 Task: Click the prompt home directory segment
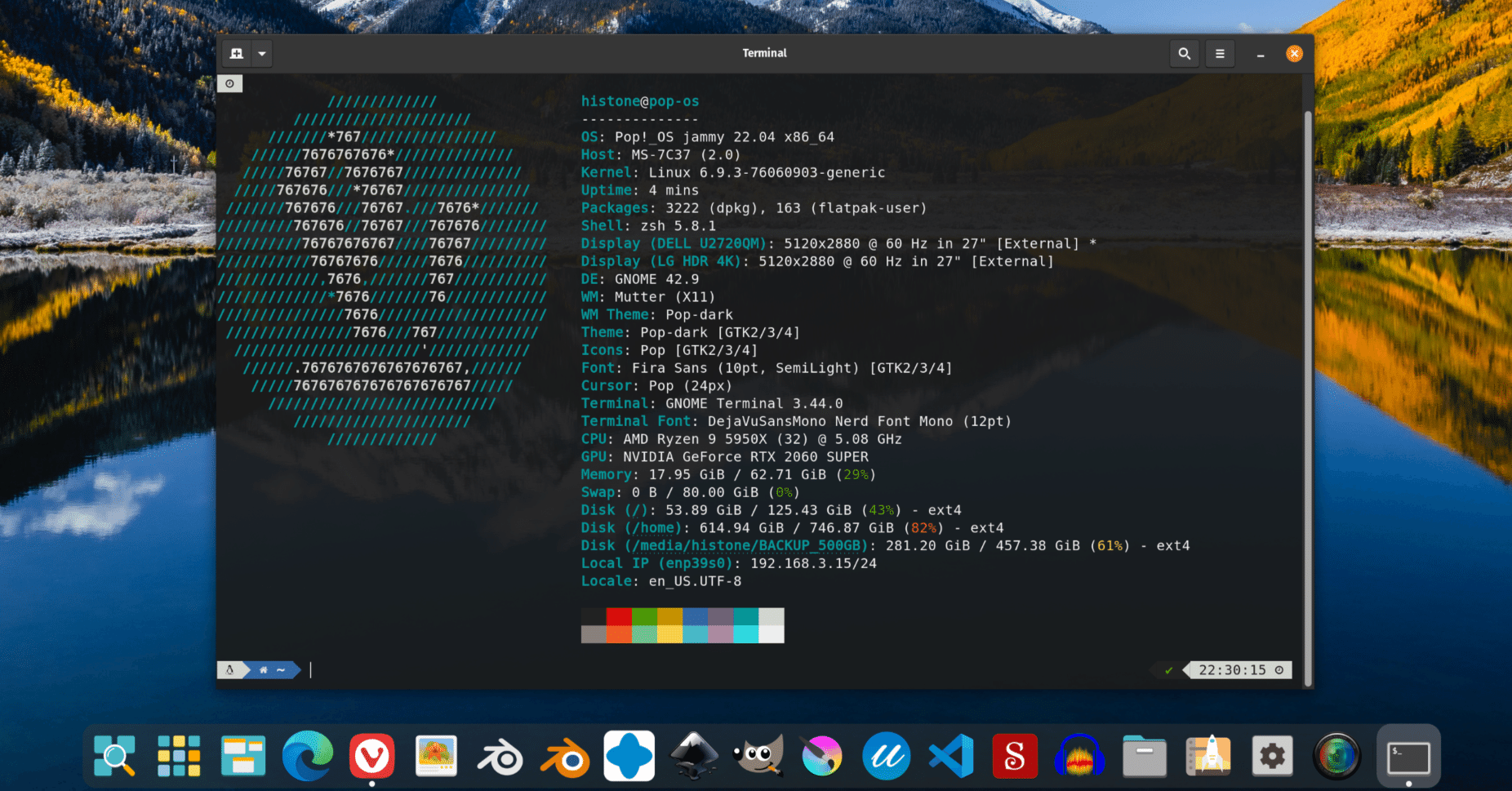[272, 670]
